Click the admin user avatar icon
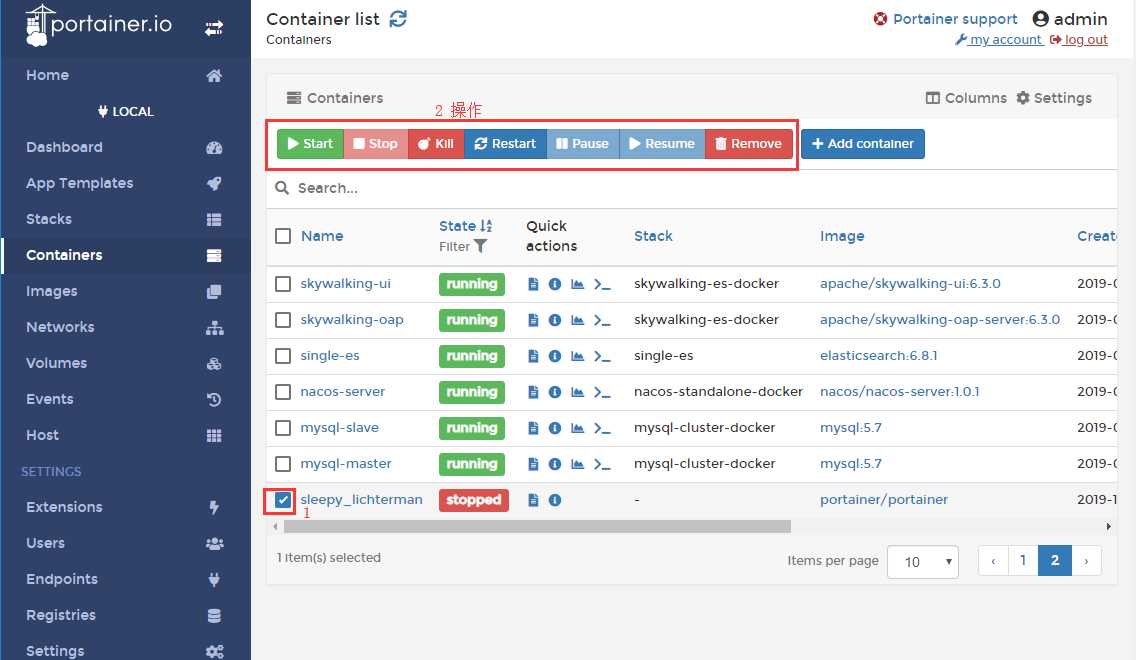The image size is (1136, 660). [1041, 19]
